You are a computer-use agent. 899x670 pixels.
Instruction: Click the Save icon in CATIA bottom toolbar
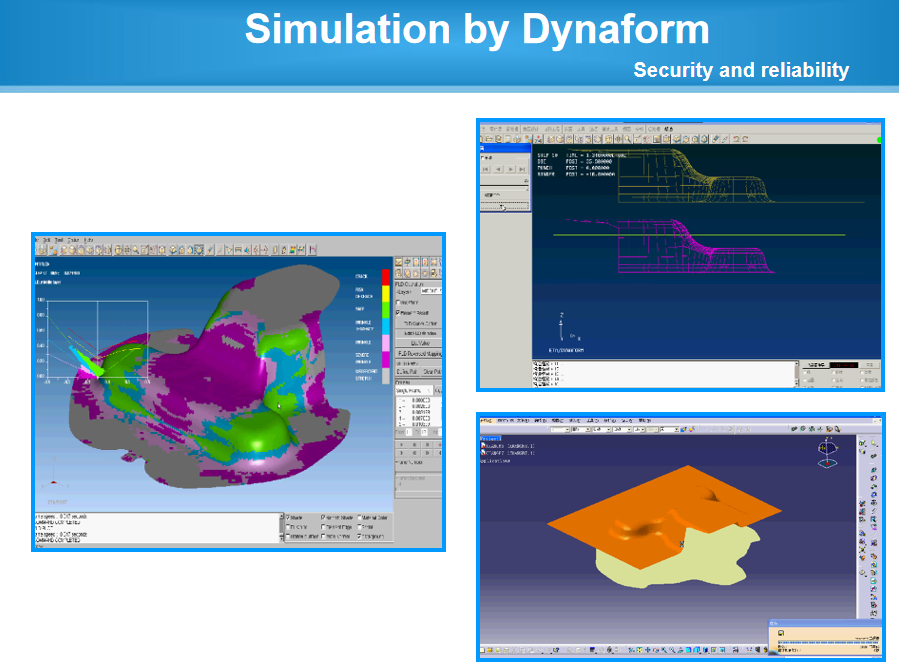click(x=498, y=650)
